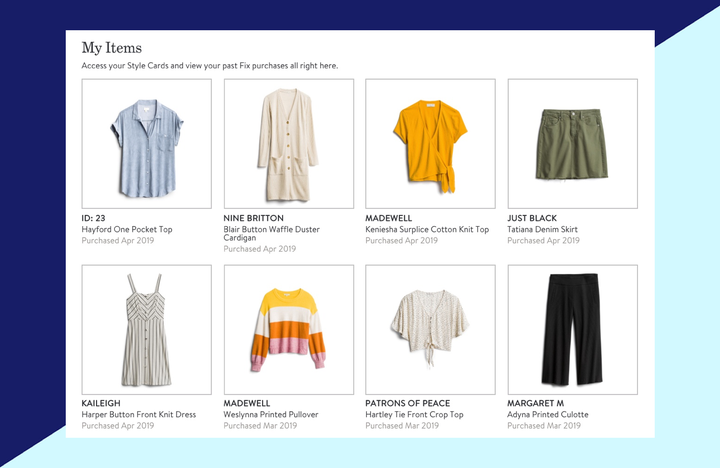This screenshot has width=720, height=468.
Task: Open the Hayford One Pocket Top image
Action: click(x=146, y=143)
